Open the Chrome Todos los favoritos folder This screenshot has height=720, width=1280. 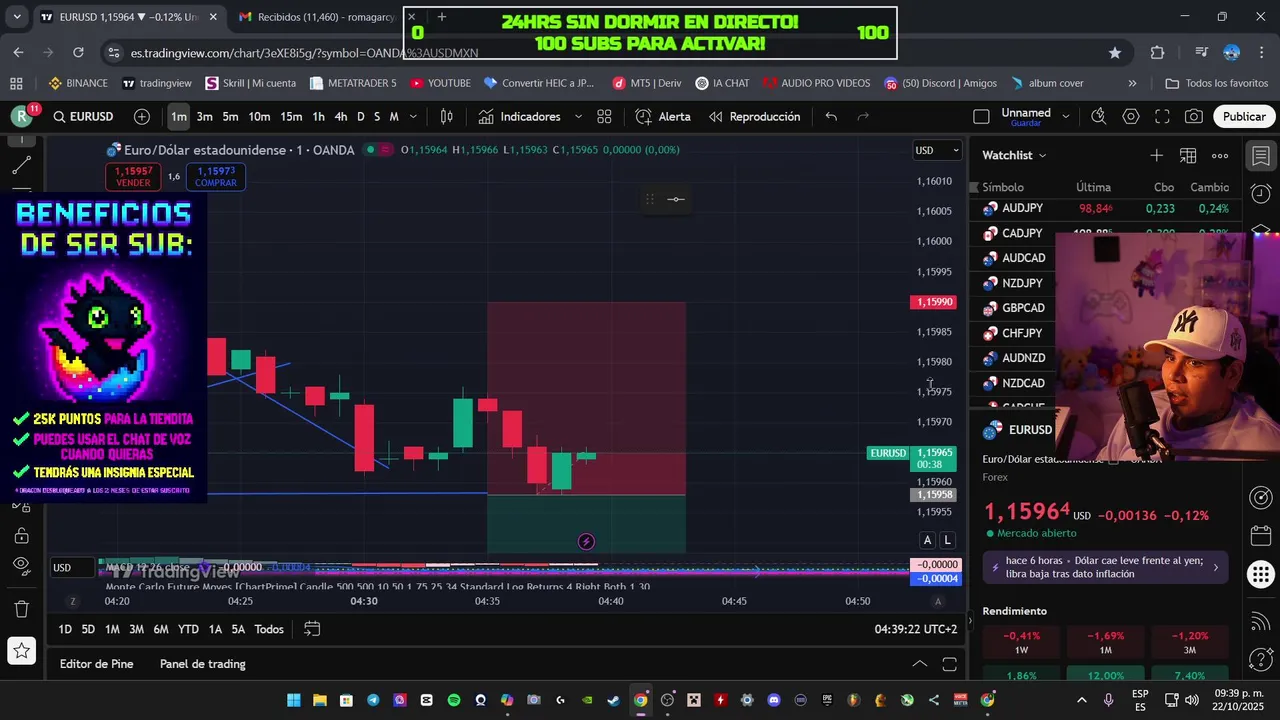click(x=1217, y=83)
